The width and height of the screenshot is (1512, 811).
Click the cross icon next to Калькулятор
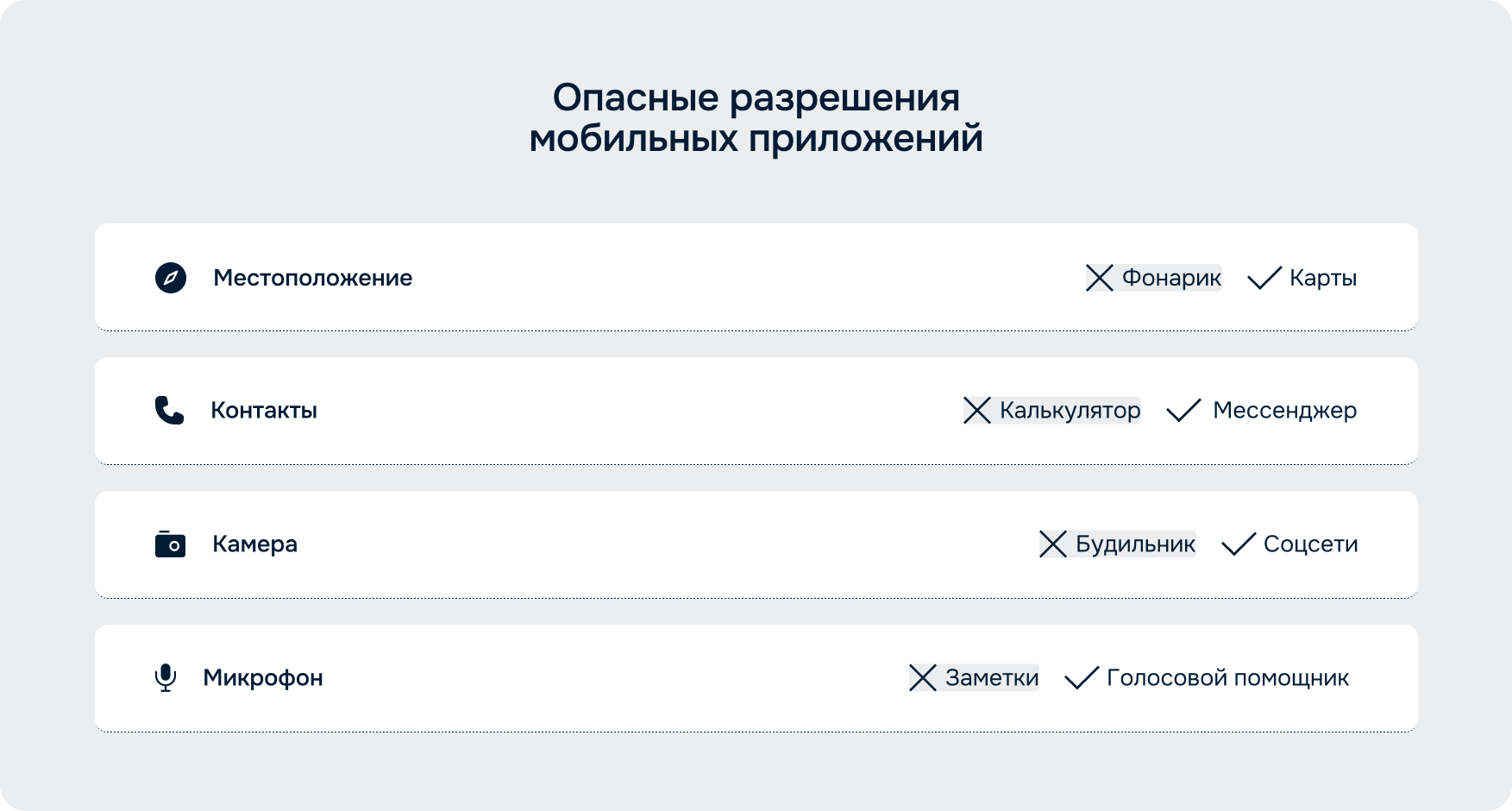977,411
